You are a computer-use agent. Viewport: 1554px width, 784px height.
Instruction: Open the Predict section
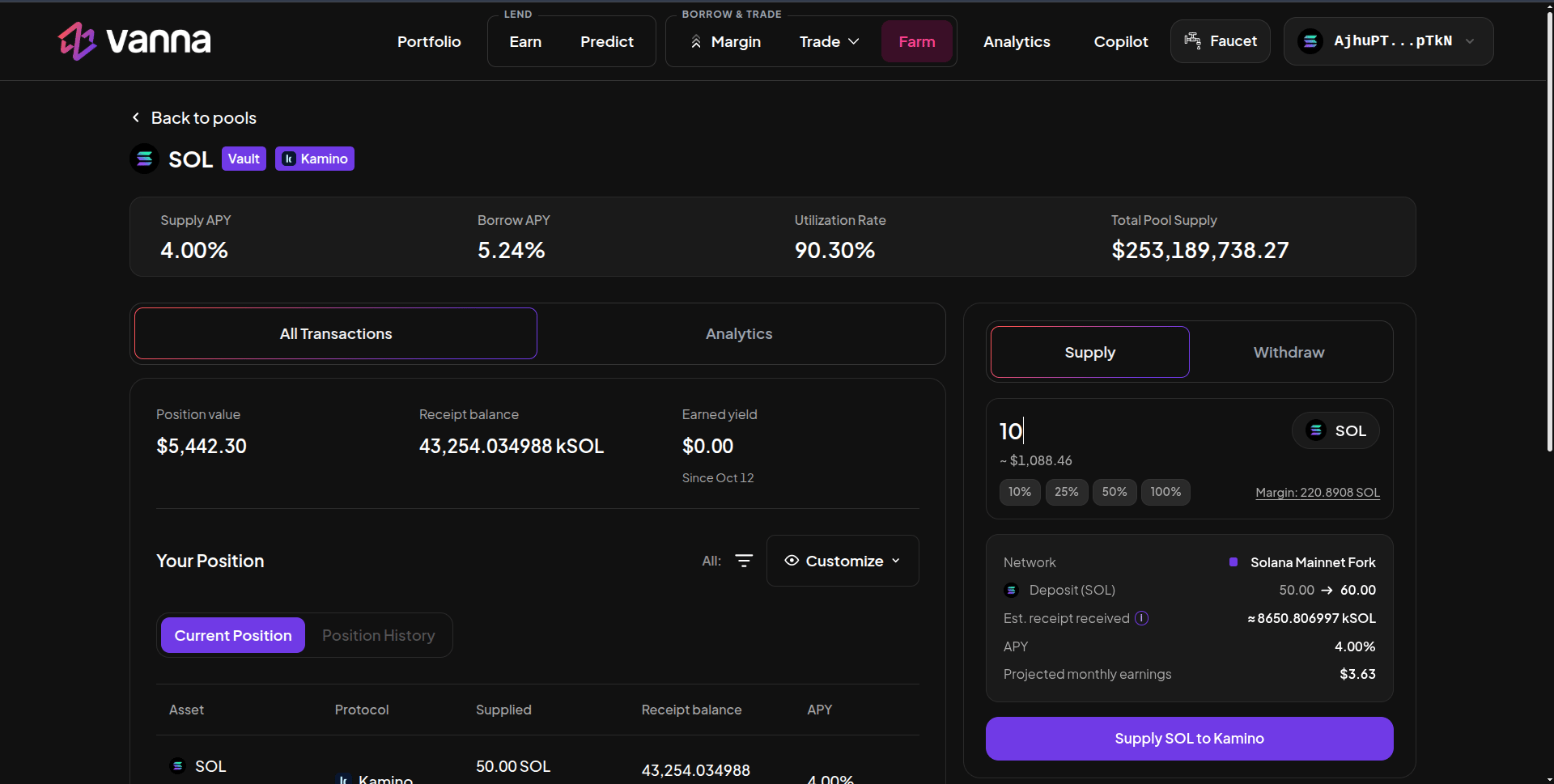pyautogui.click(x=607, y=41)
